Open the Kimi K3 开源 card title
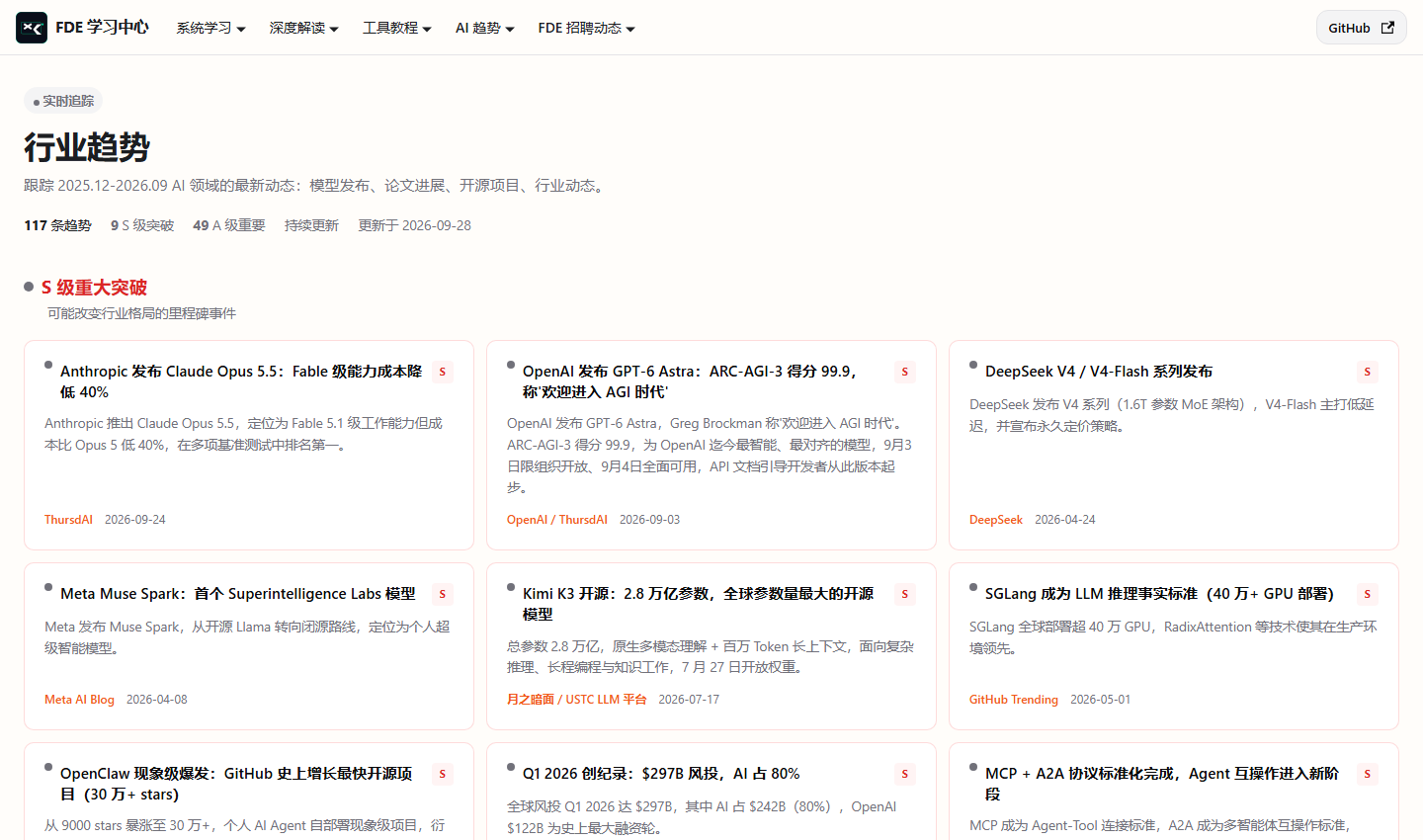 698,604
